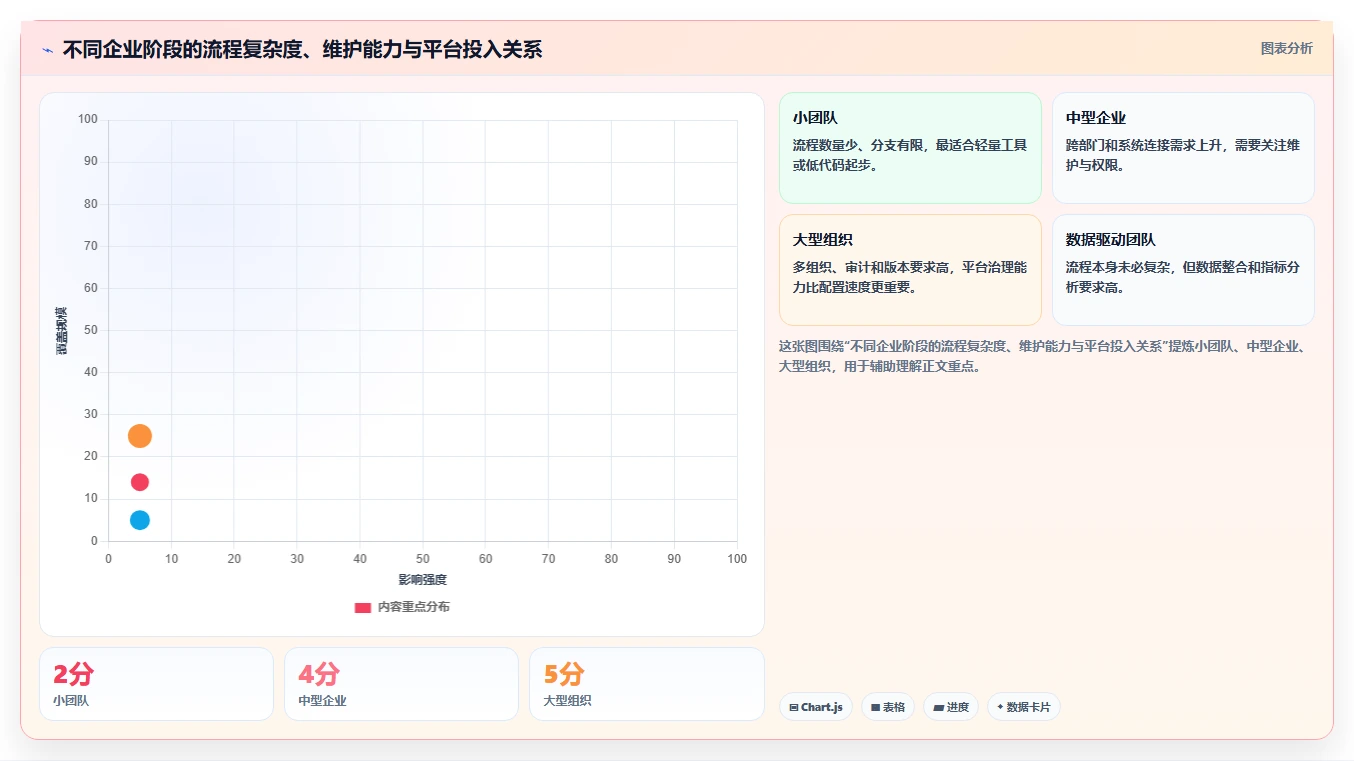
Task: Click the 多组织、审计 description text
Action: click(x=910, y=277)
